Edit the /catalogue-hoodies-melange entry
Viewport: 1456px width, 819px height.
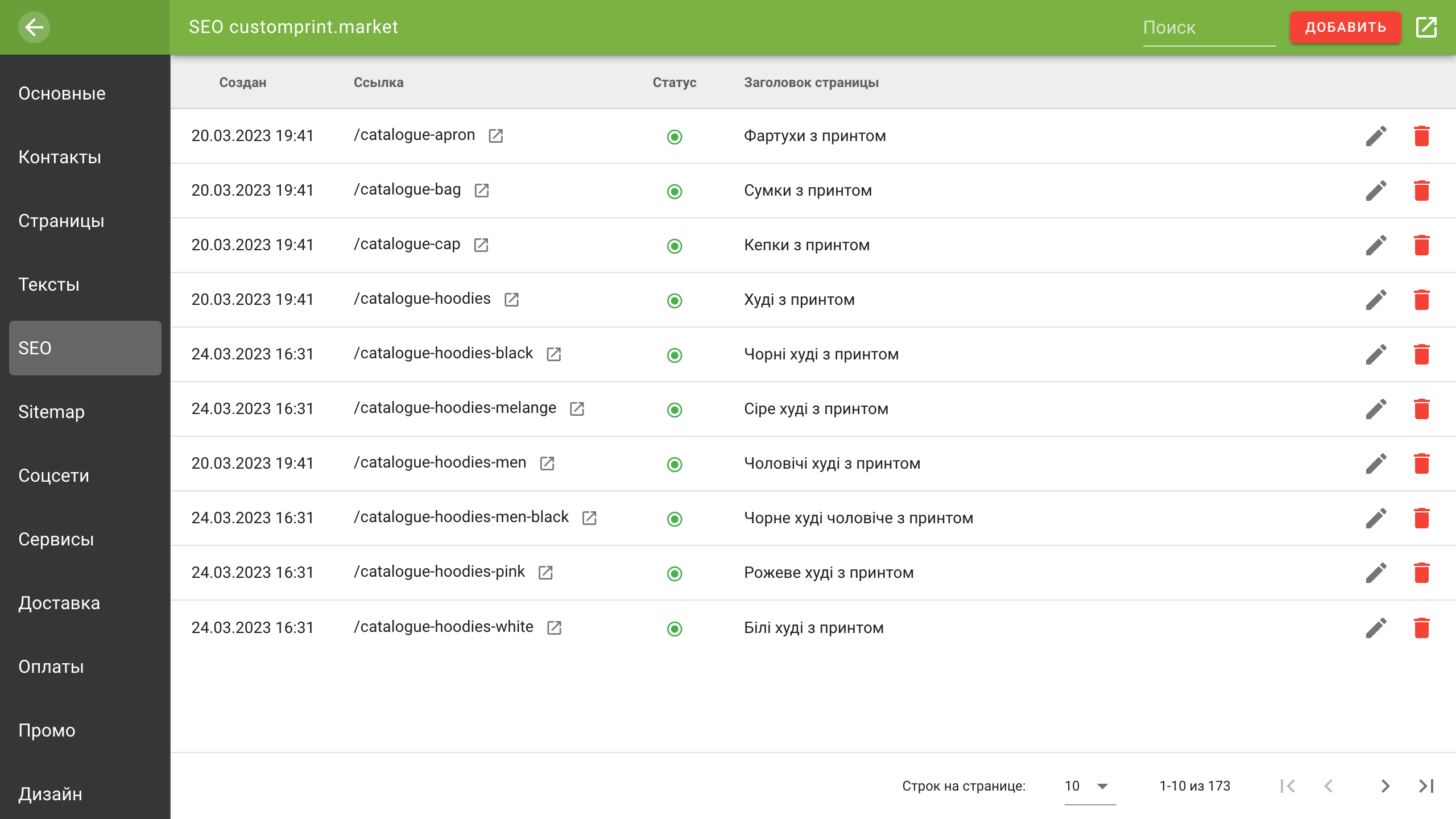click(1376, 409)
